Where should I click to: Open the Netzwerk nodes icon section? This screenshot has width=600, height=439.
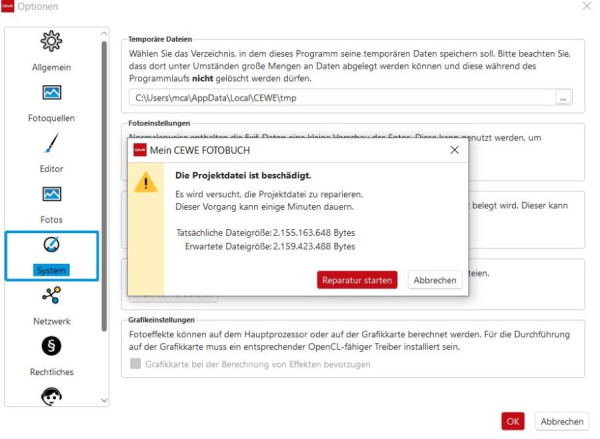pyautogui.click(x=51, y=295)
